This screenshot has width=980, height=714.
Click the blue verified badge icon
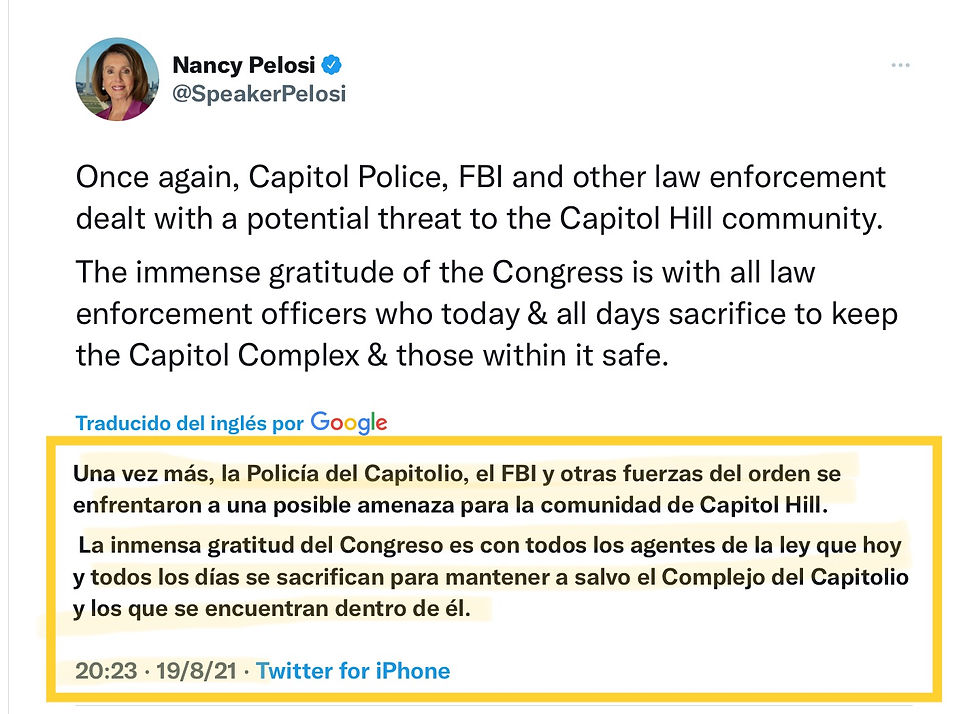pyautogui.click(x=332, y=66)
